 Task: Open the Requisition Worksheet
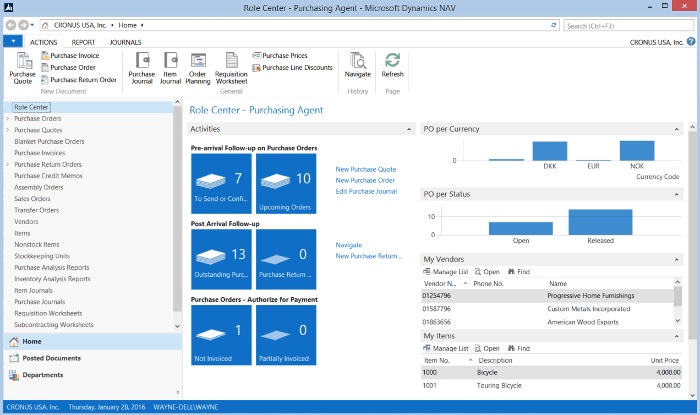click(x=231, y=68)
